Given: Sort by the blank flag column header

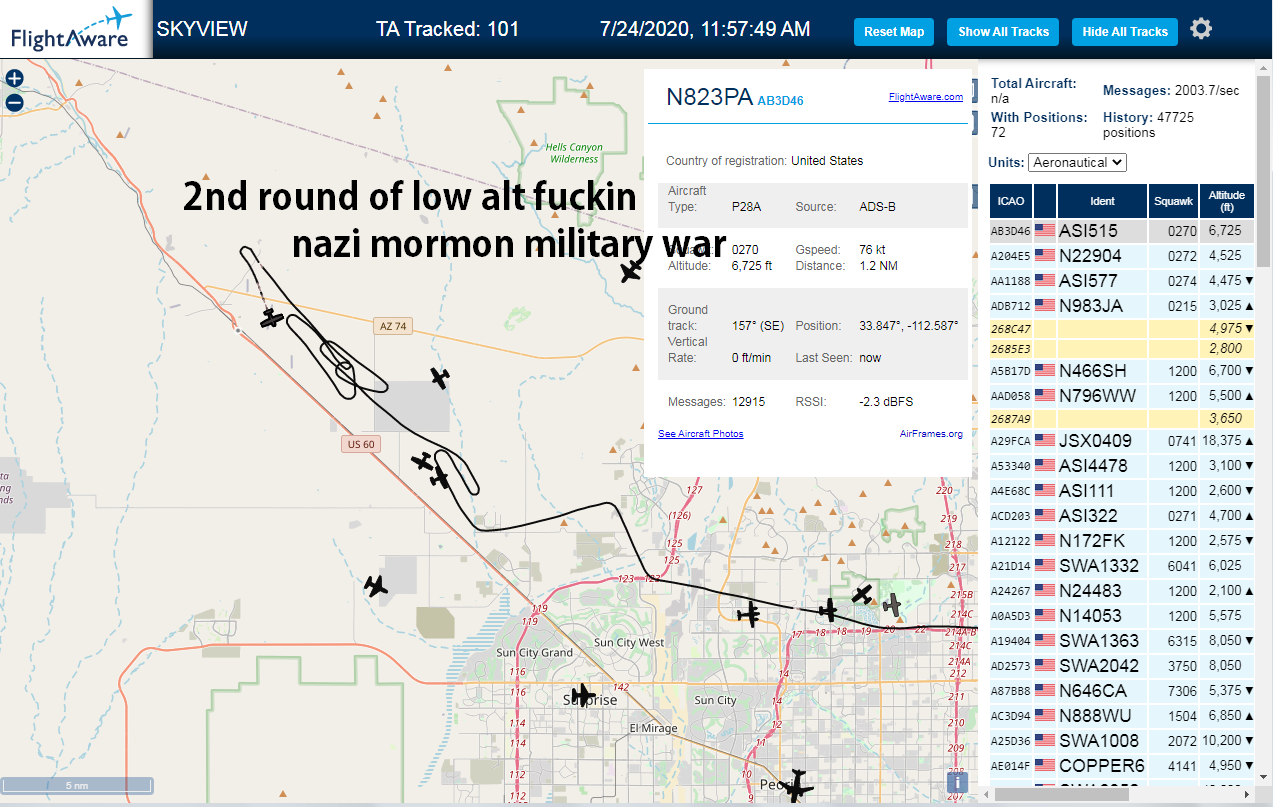Looking at the screenshot, I should tap(1045, 201).
